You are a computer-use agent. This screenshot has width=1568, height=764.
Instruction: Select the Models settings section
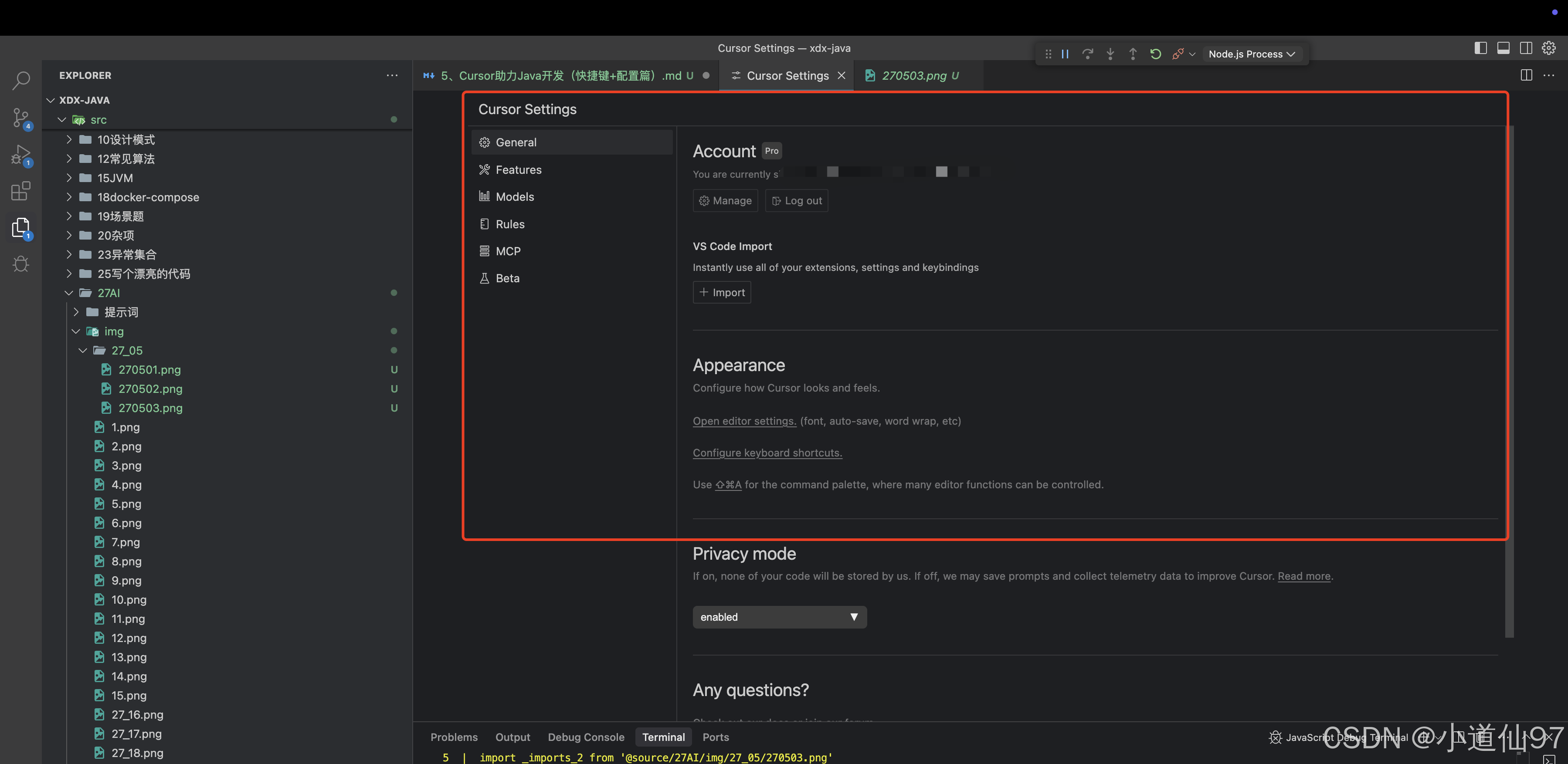pos(514,196)
